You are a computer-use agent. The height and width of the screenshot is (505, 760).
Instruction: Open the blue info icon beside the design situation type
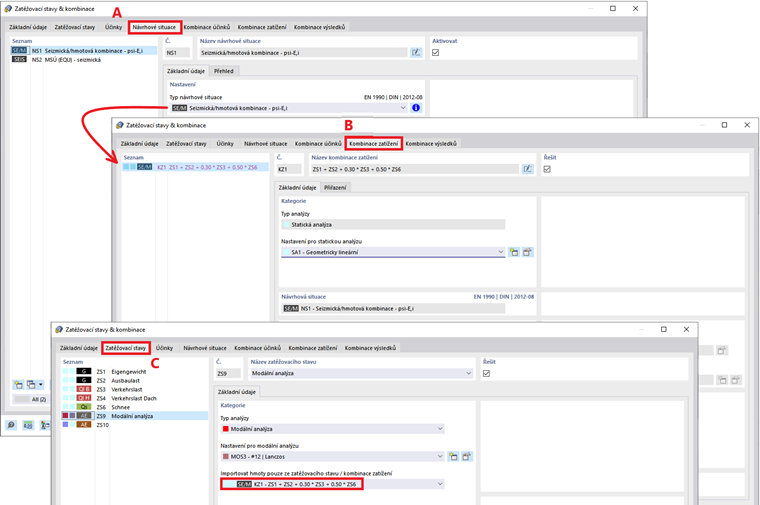(x=416, y=108)
